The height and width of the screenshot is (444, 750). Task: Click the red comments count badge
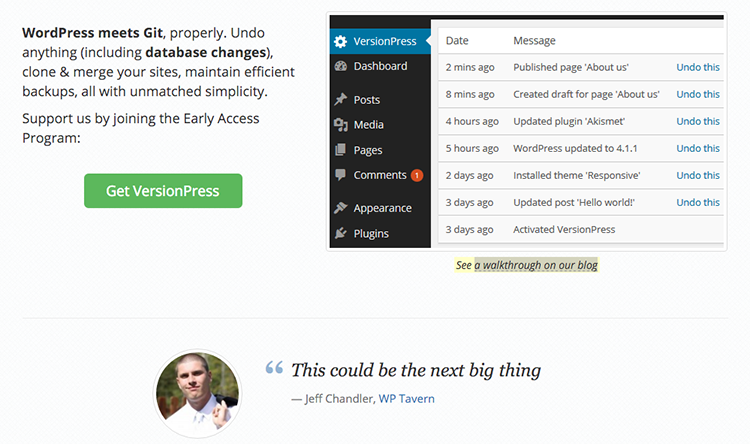pyautogui.click(x=417, y=176)
